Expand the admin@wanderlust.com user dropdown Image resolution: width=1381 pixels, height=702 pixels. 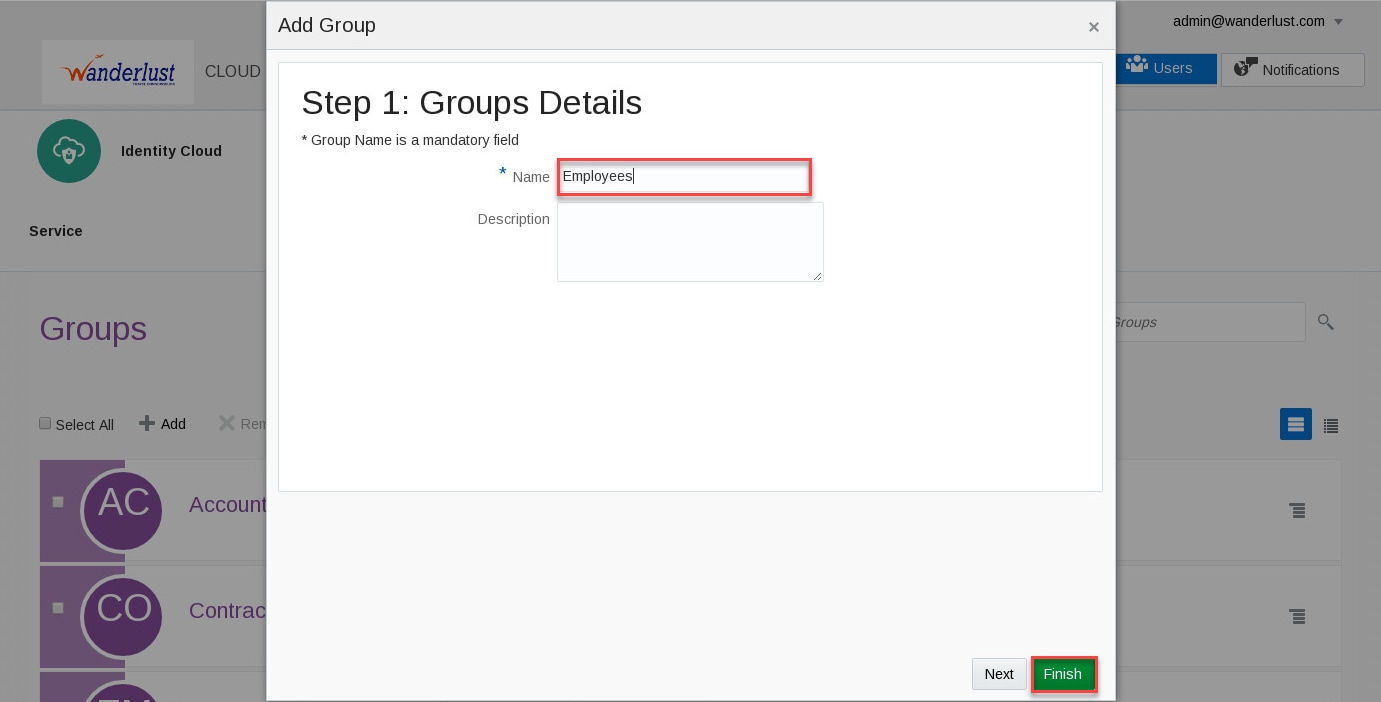(1339, 22)
